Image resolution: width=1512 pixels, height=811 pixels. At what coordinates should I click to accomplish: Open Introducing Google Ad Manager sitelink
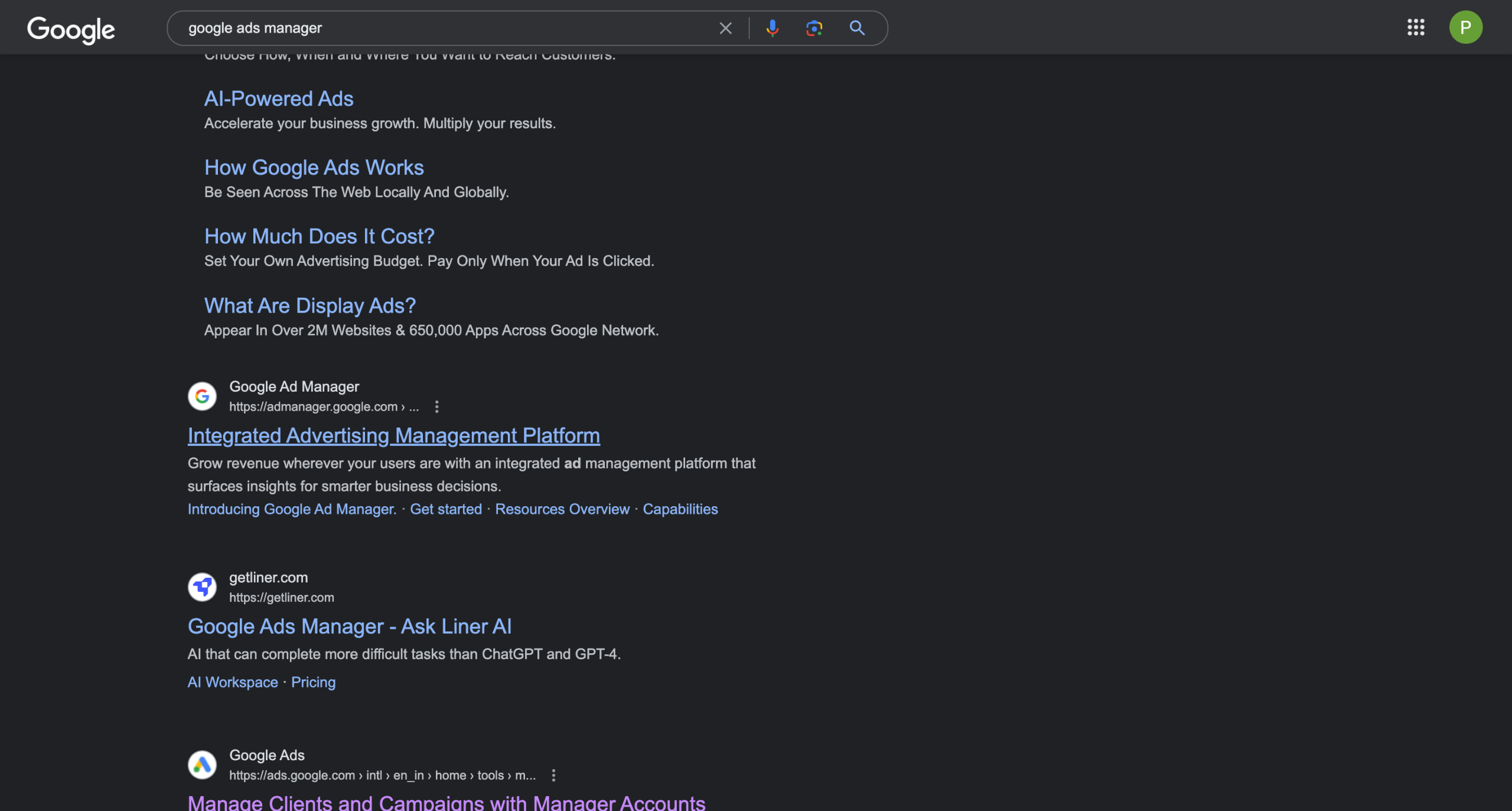pyautogui.click(x=292, y=509)
